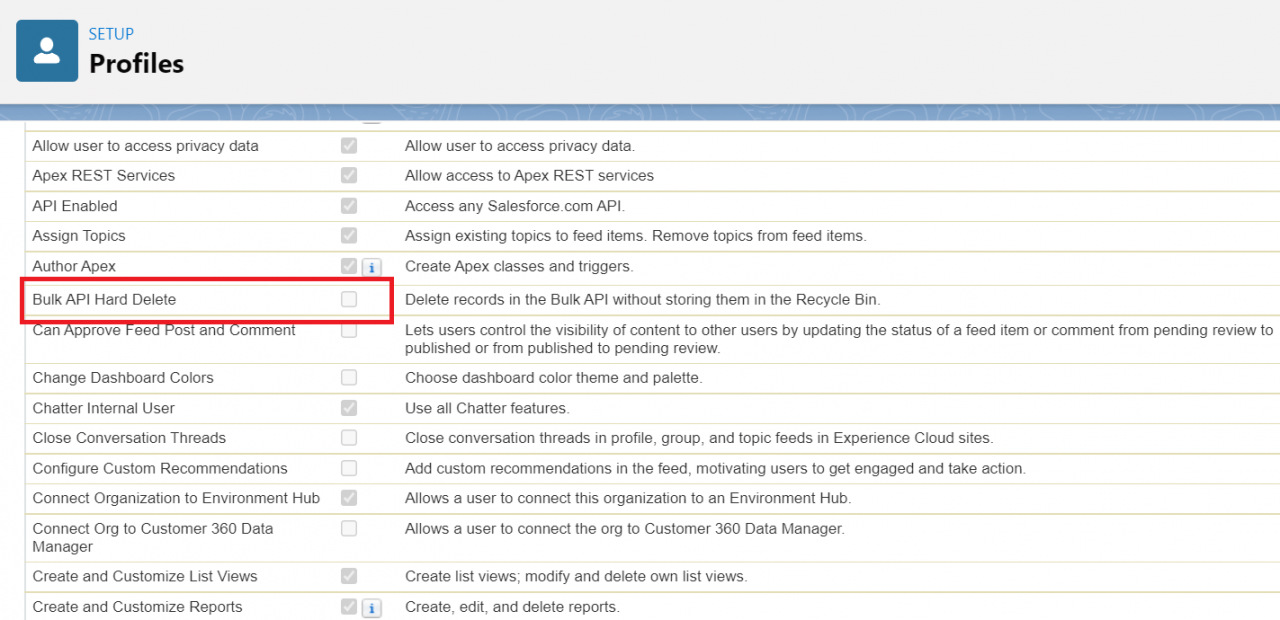The height and width of the screenshot is (620, 1280).
Task: Enable Can Approve Feed Post and Comment checkbox
Action: click(x=349, y=330)
